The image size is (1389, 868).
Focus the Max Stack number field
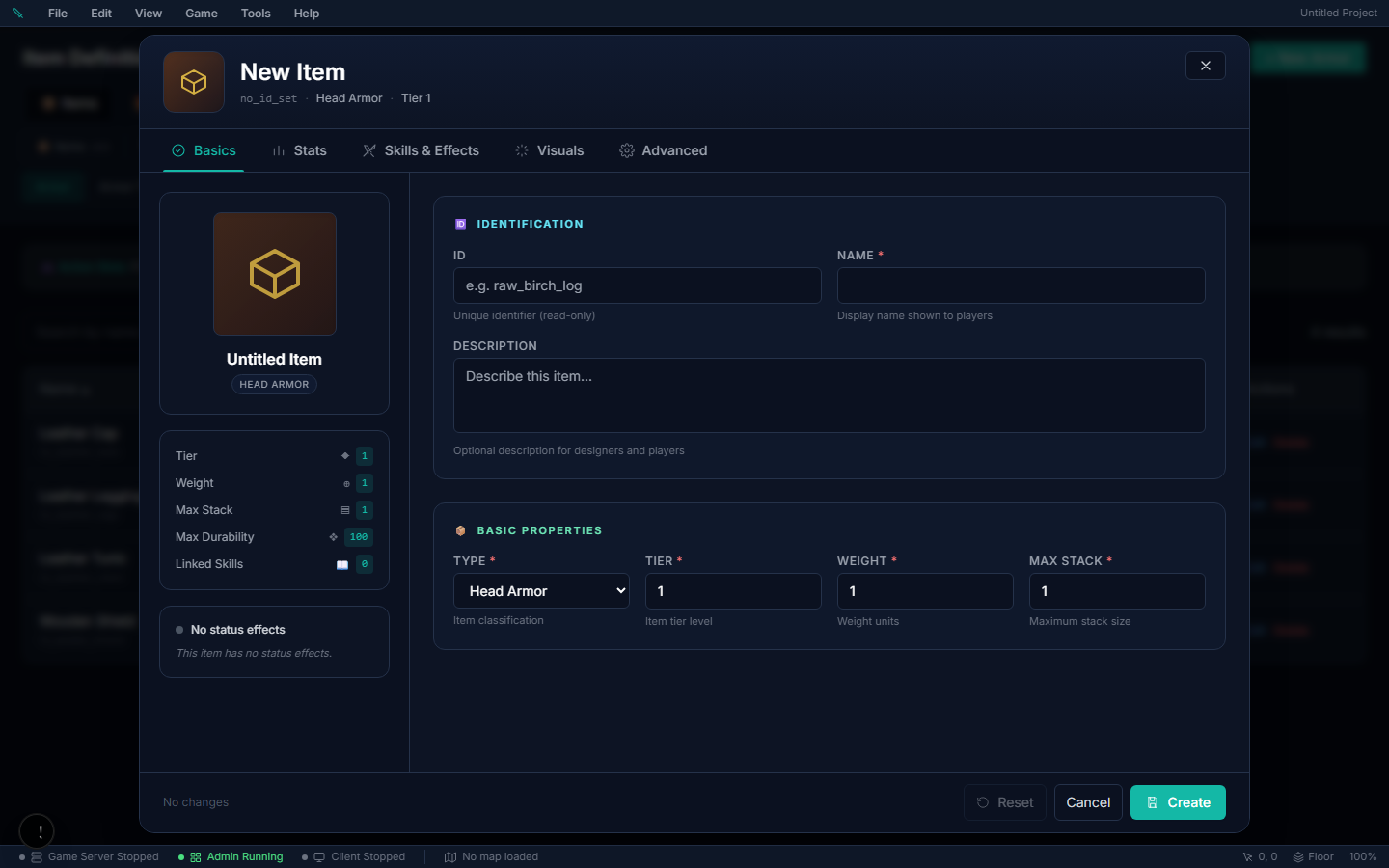(1117, 591)
